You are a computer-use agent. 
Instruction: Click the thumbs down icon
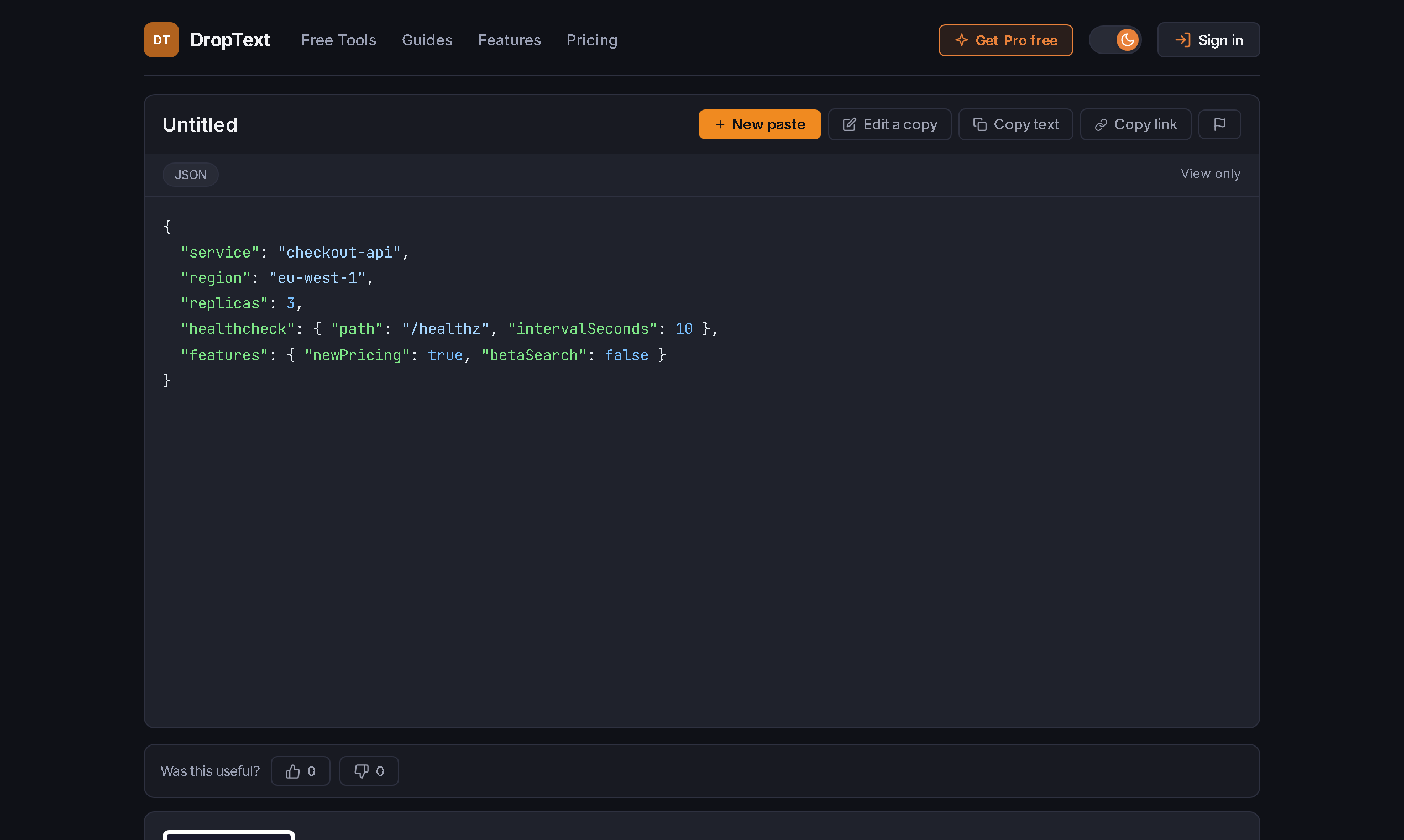click(361, 771)
